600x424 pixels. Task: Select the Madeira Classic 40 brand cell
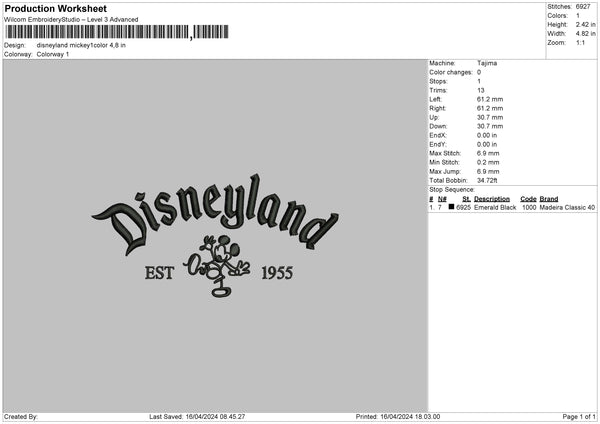(x=567, y=207)
